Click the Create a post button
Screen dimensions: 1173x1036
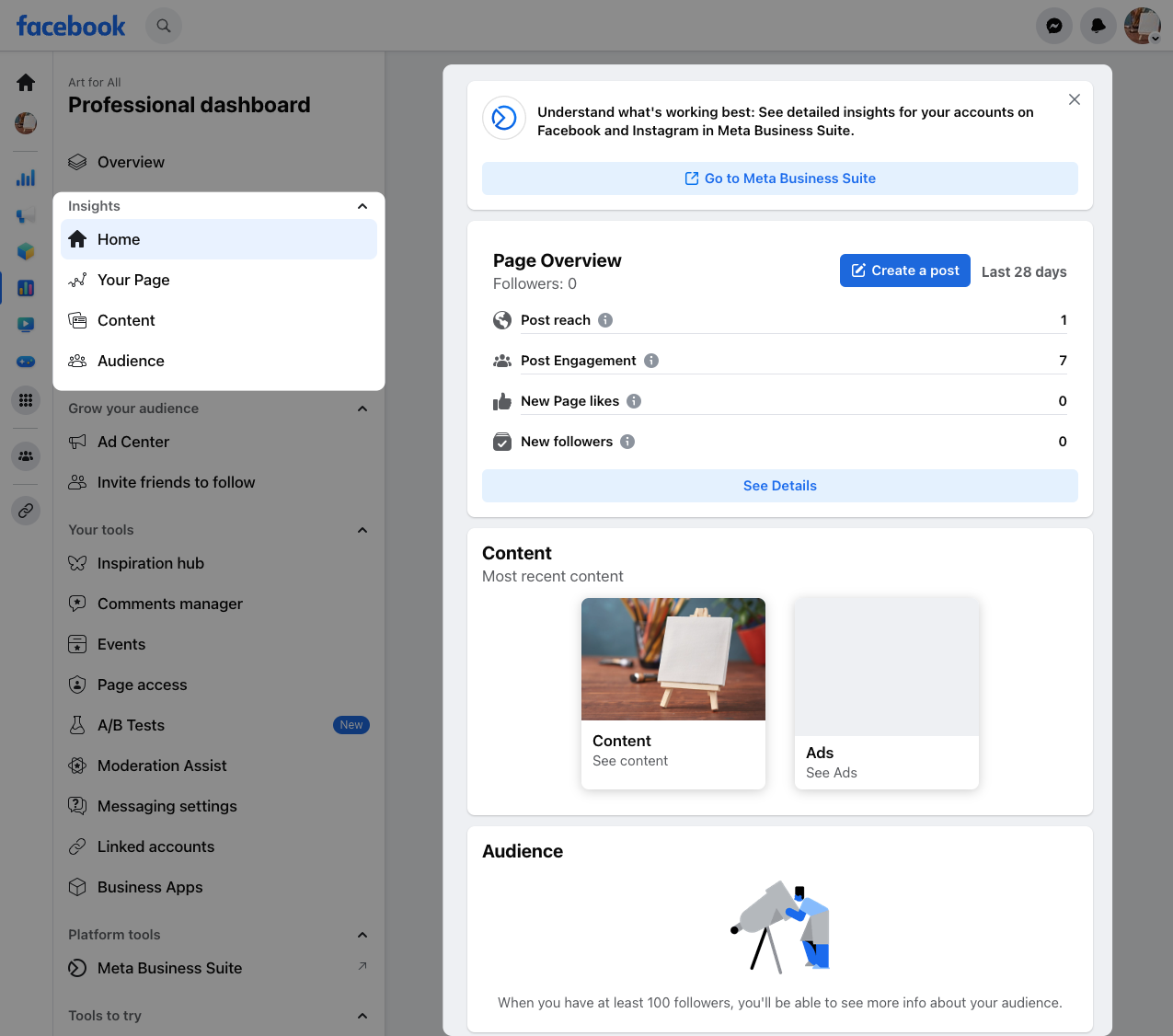coord(904,271)
